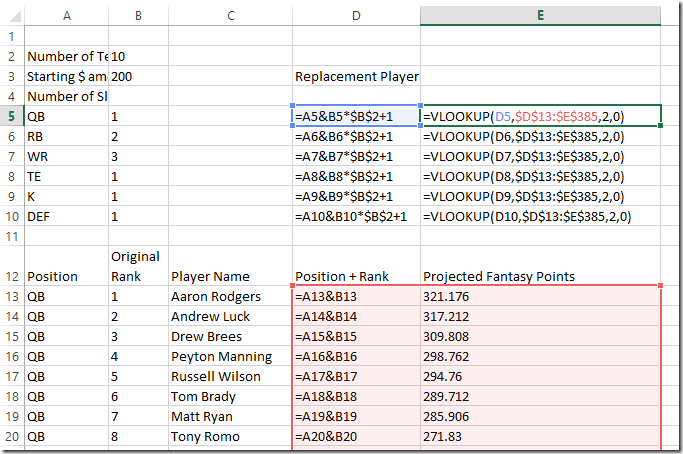Click the 'Starting $ am' cell
Viewport: 683px width, 454px height.
pos(67,76)
